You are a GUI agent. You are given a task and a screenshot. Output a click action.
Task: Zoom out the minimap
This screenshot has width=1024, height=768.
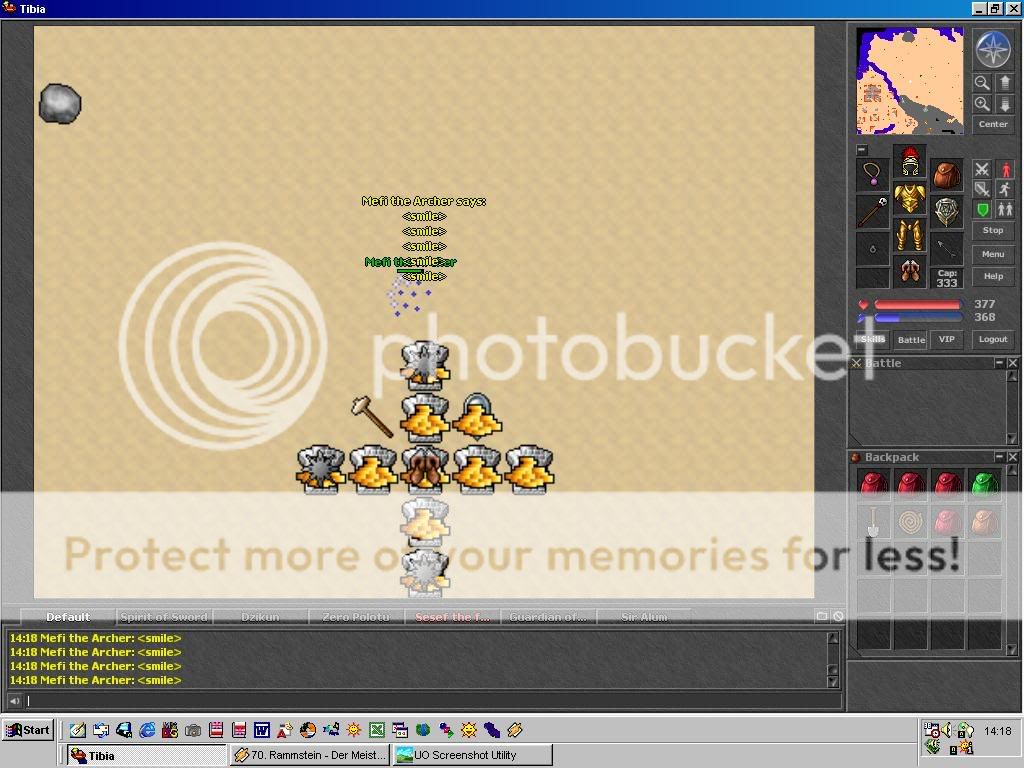[x=982, y=83]
